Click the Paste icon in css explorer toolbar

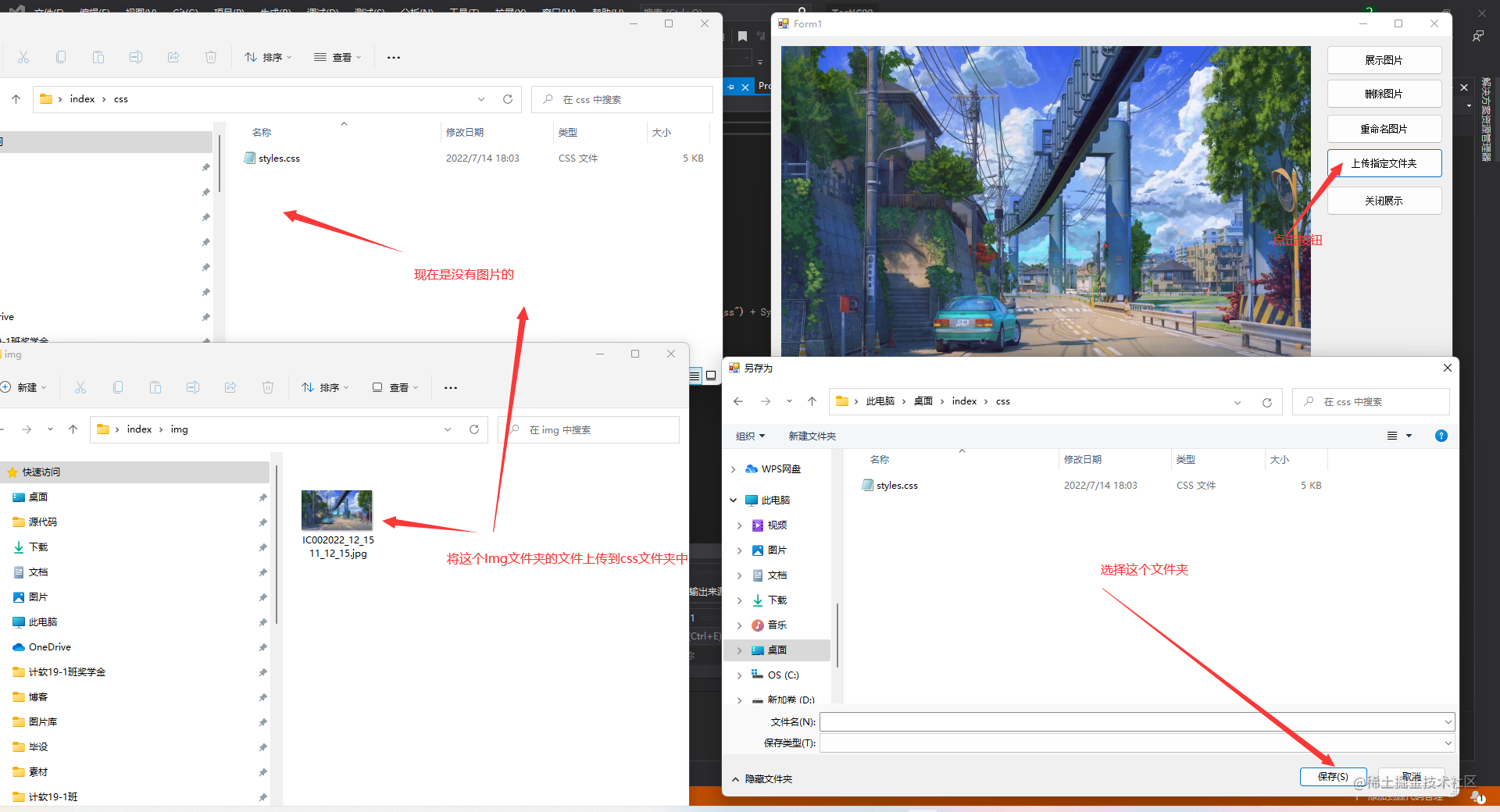98,57
